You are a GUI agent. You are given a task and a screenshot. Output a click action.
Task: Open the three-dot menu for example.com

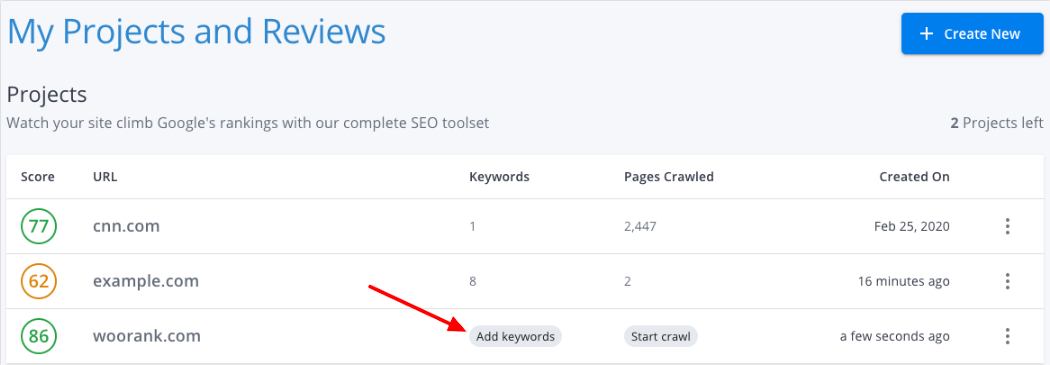click(1007, 281)
